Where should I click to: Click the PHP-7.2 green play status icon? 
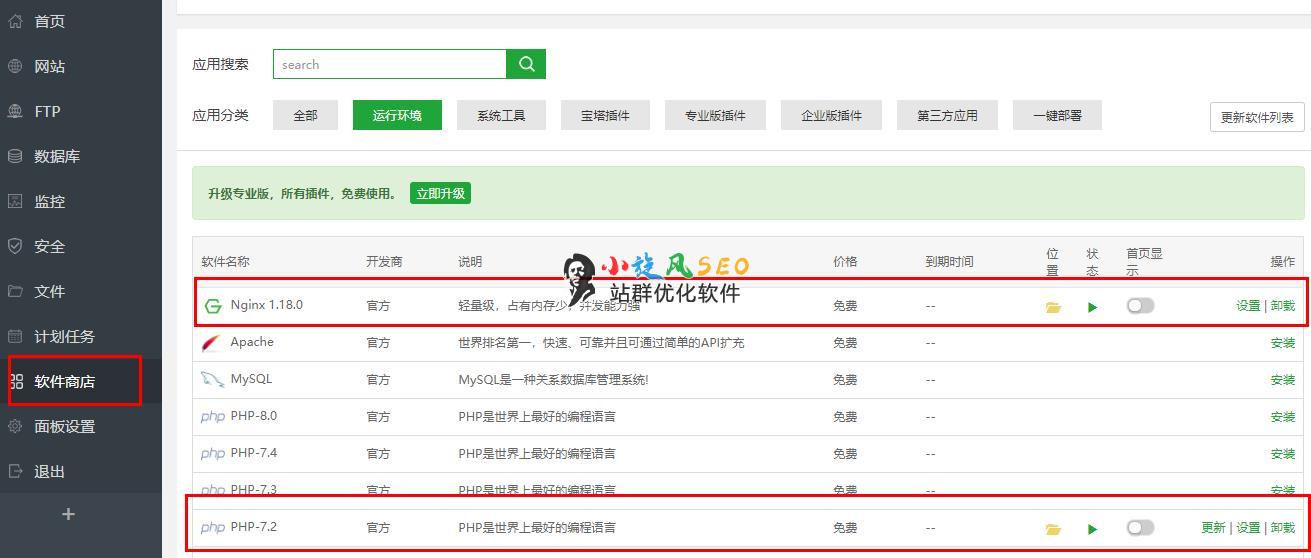point(1092,529)
